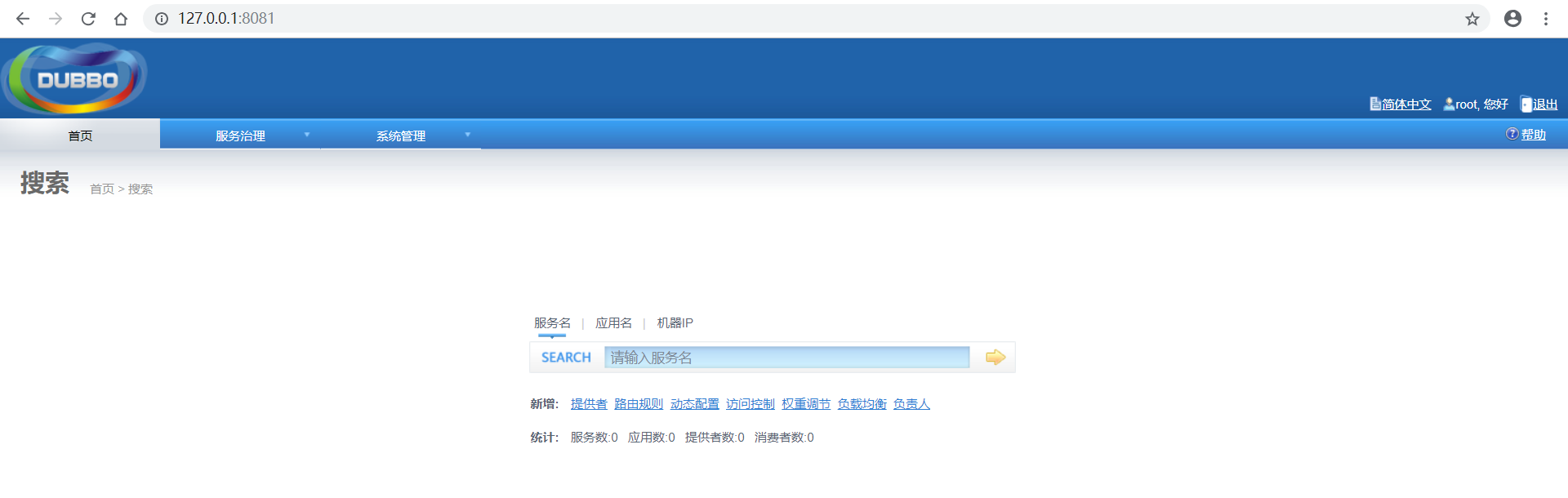Click the language document icon

click(1375, 104)
